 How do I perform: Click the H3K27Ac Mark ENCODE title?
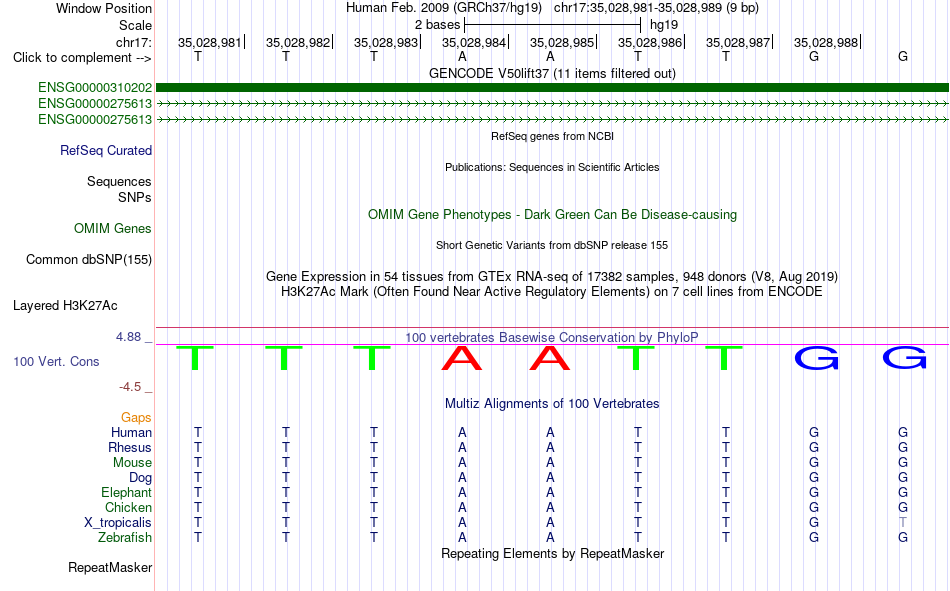(552, 292)
